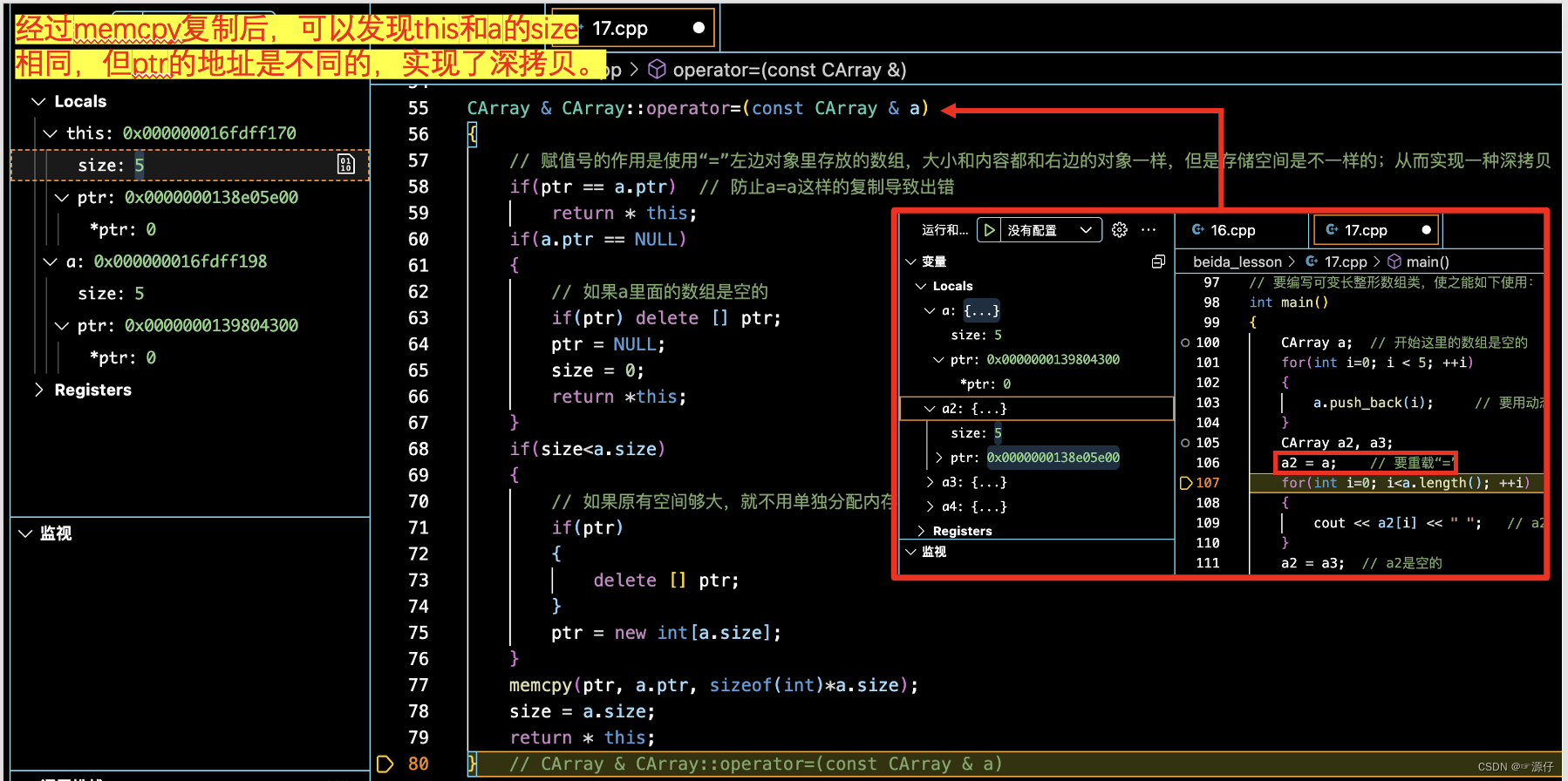Open the 没有配置 launch configuration dropdown
Image resolution: width=1568 pixels, height=781 pixels.
pos(1039,230)
